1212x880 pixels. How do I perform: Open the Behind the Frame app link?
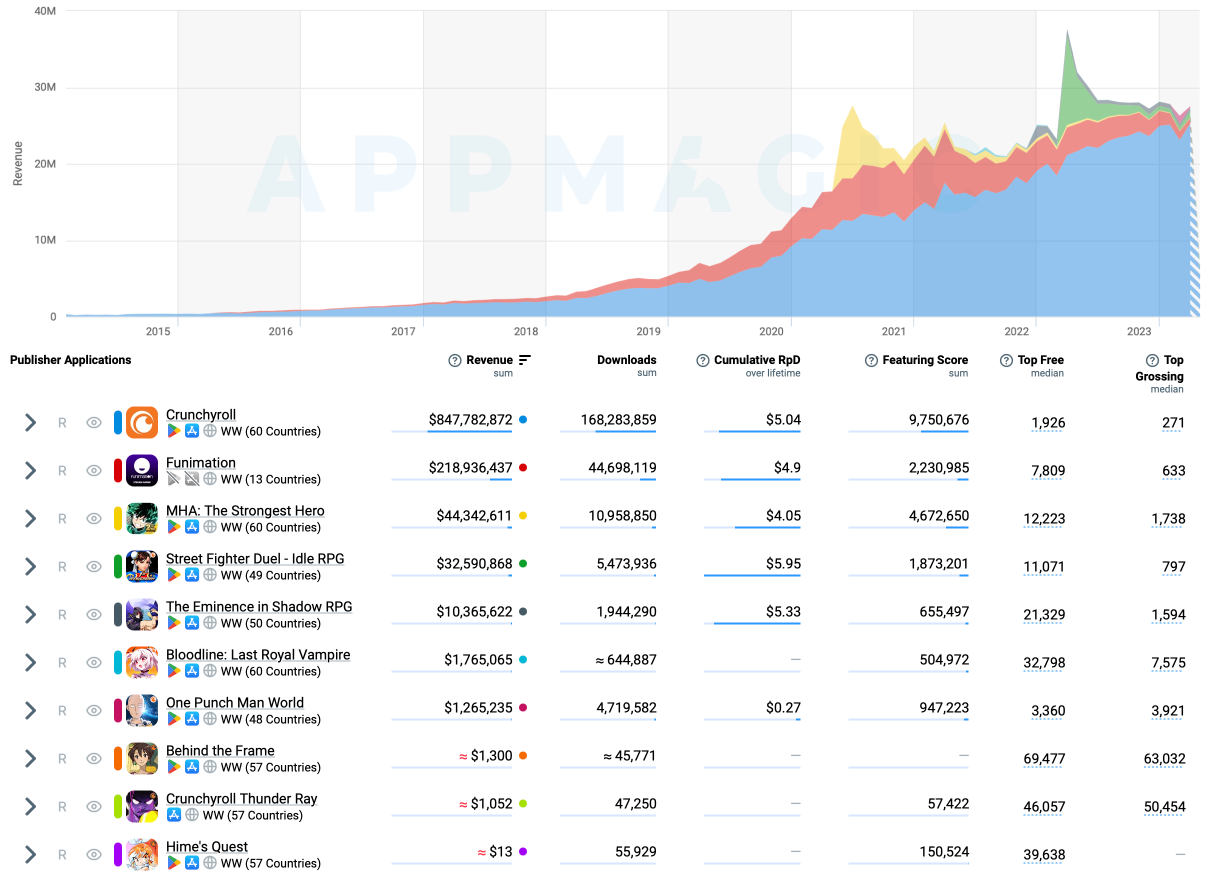point(220,751)
